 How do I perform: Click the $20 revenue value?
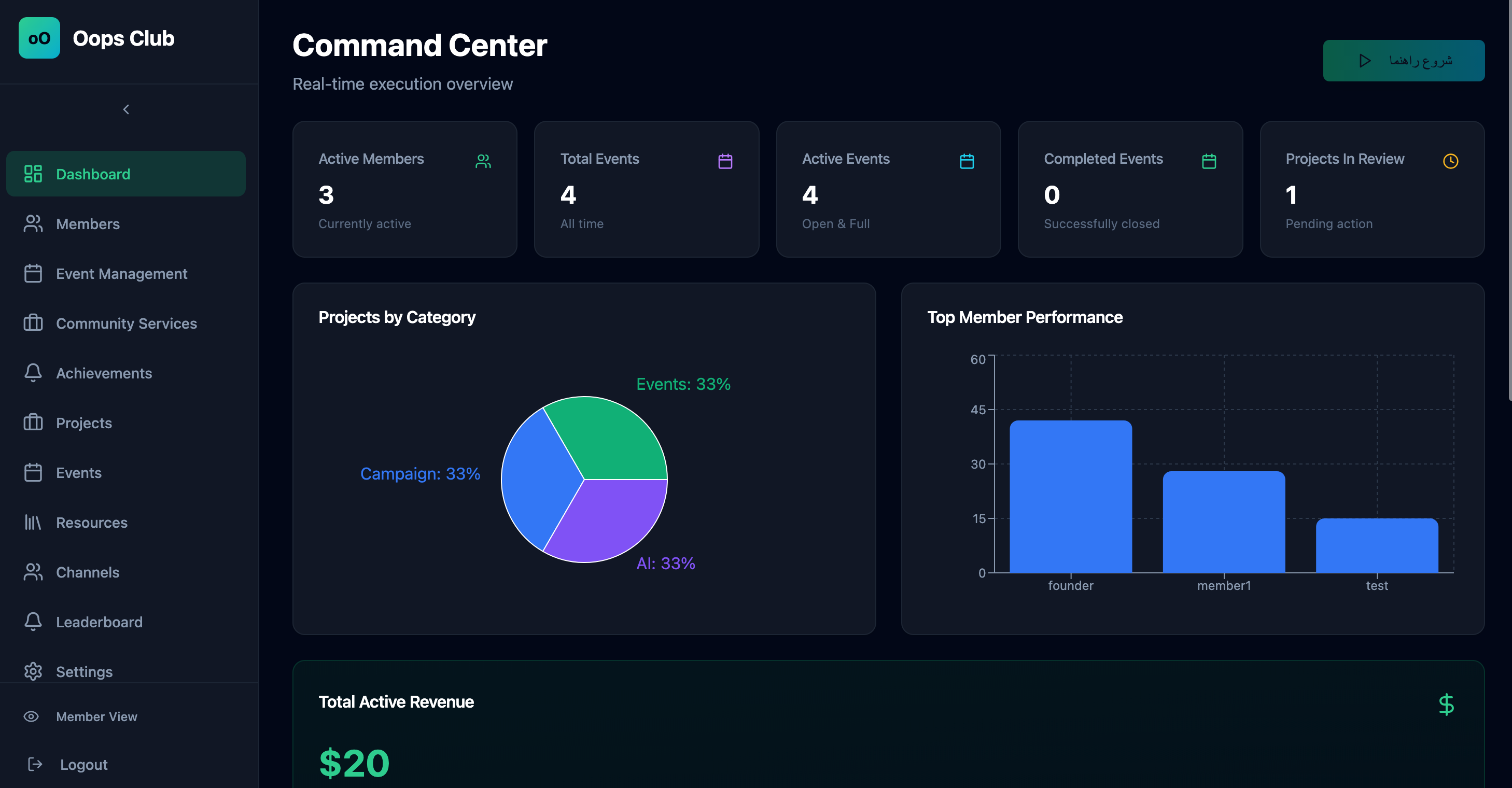click(354, 763)
